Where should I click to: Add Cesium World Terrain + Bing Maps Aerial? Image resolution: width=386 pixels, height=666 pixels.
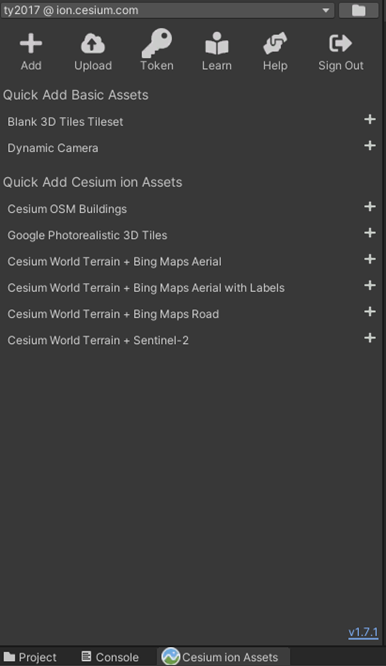(x=370, y=259)
